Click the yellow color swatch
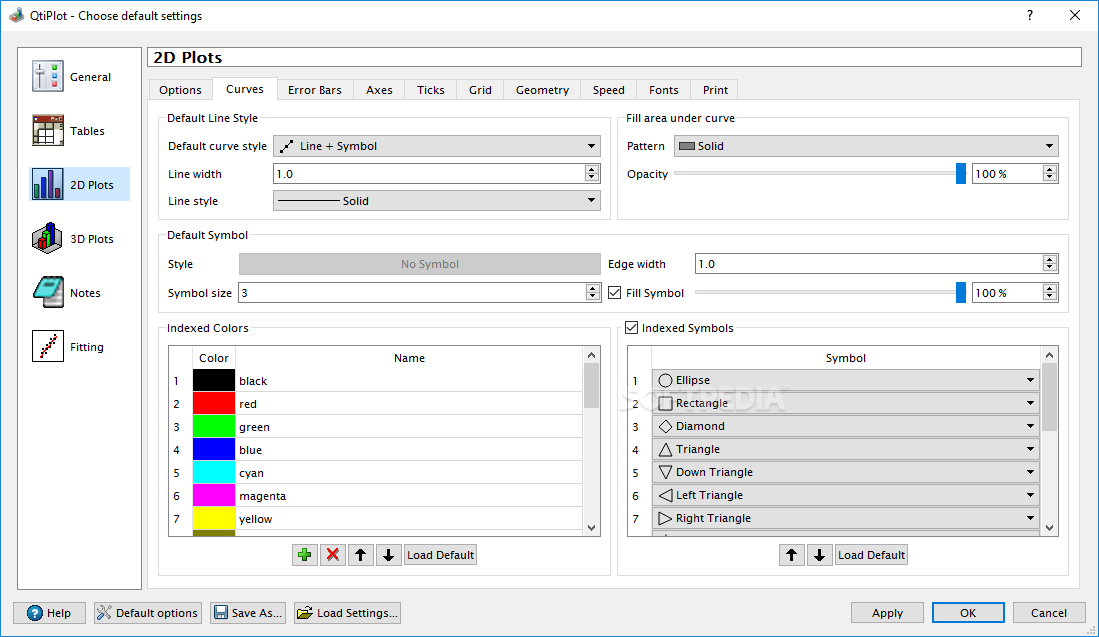Viewport: 1099px width, 637px height. coord(214,519)
